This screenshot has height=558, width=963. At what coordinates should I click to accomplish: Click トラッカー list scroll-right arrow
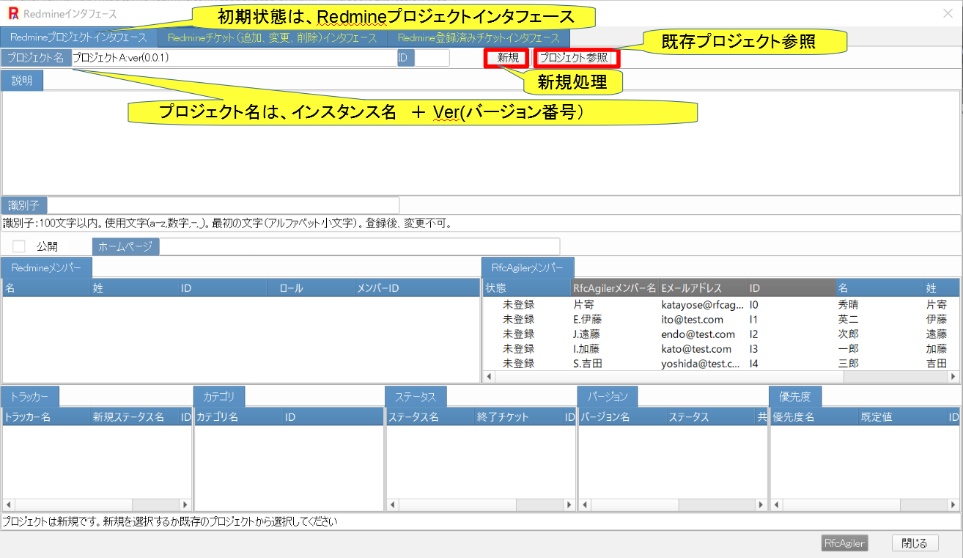click(185, 505)
